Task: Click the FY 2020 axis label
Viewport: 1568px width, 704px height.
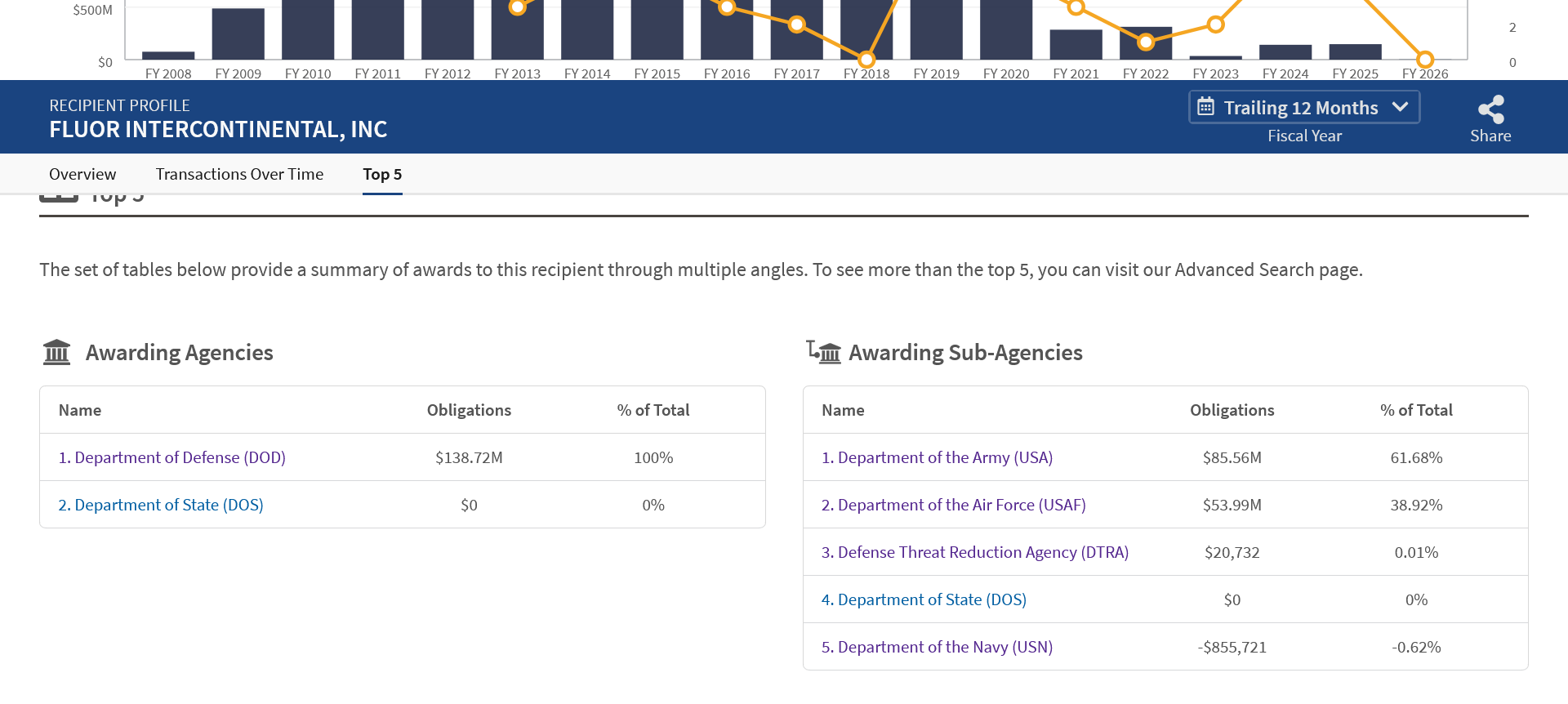Action: coord(1006,74)
